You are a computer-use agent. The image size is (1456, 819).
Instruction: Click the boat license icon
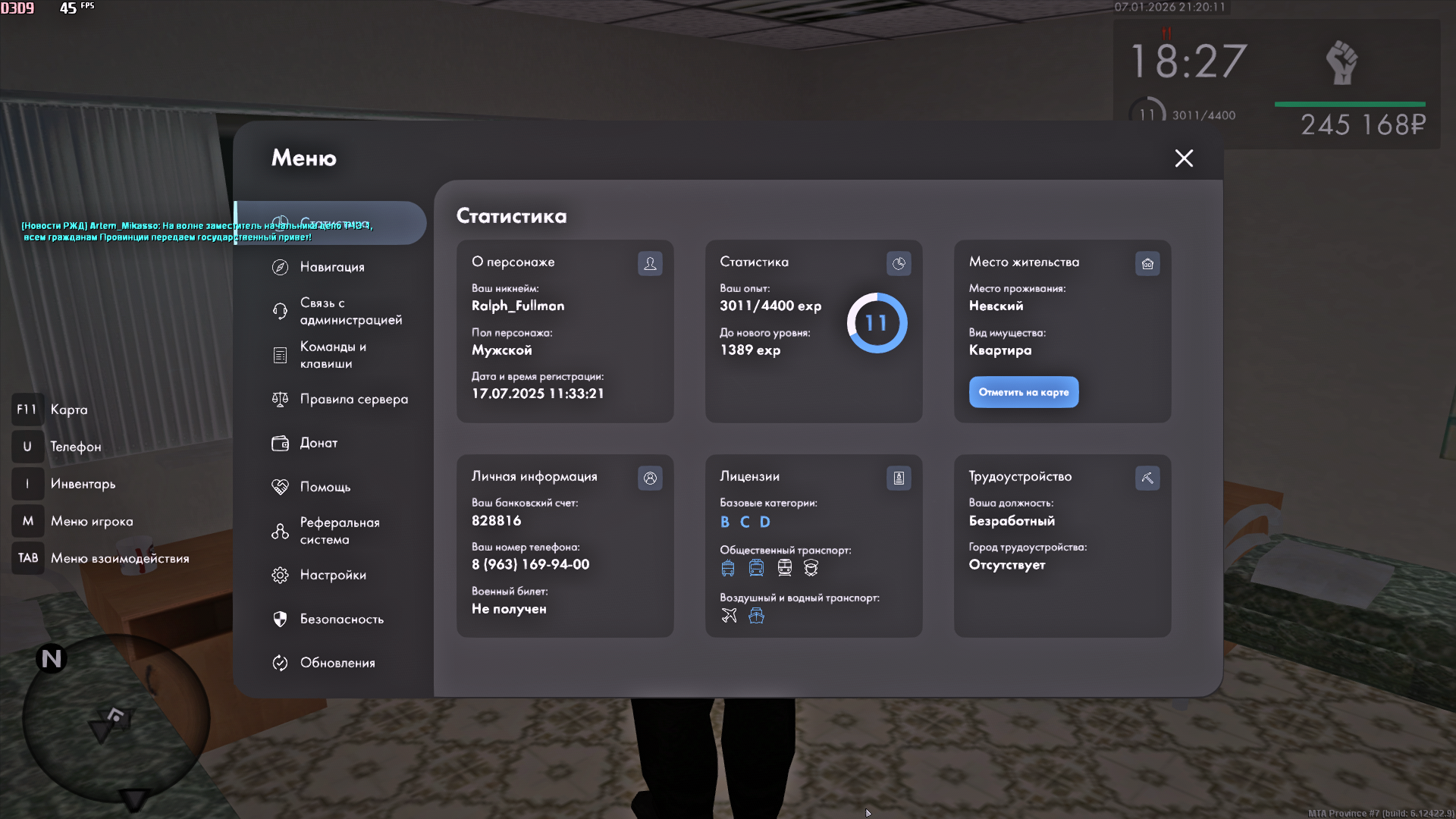pos(756,615)
